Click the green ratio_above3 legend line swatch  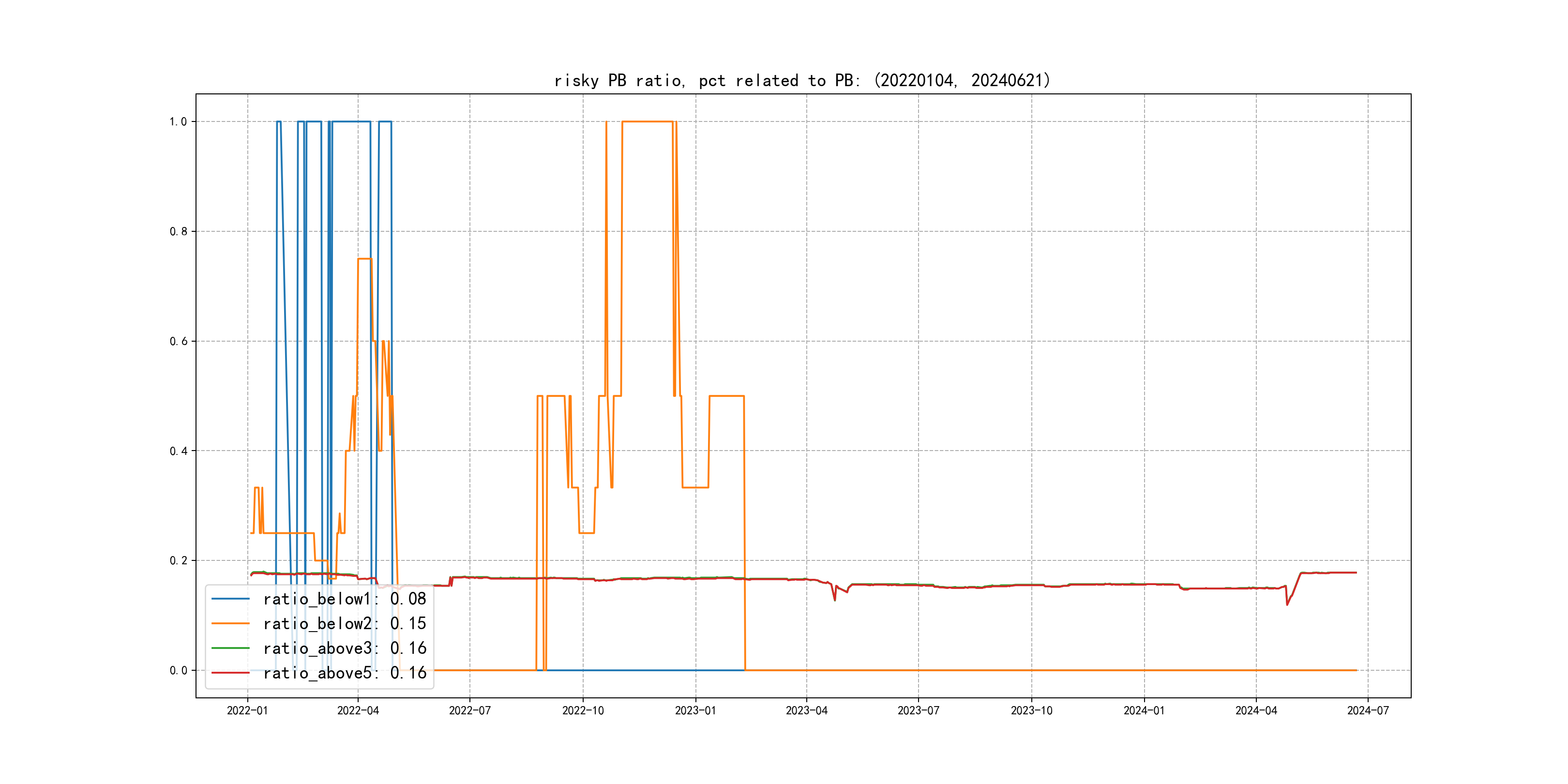coord(230,648)
